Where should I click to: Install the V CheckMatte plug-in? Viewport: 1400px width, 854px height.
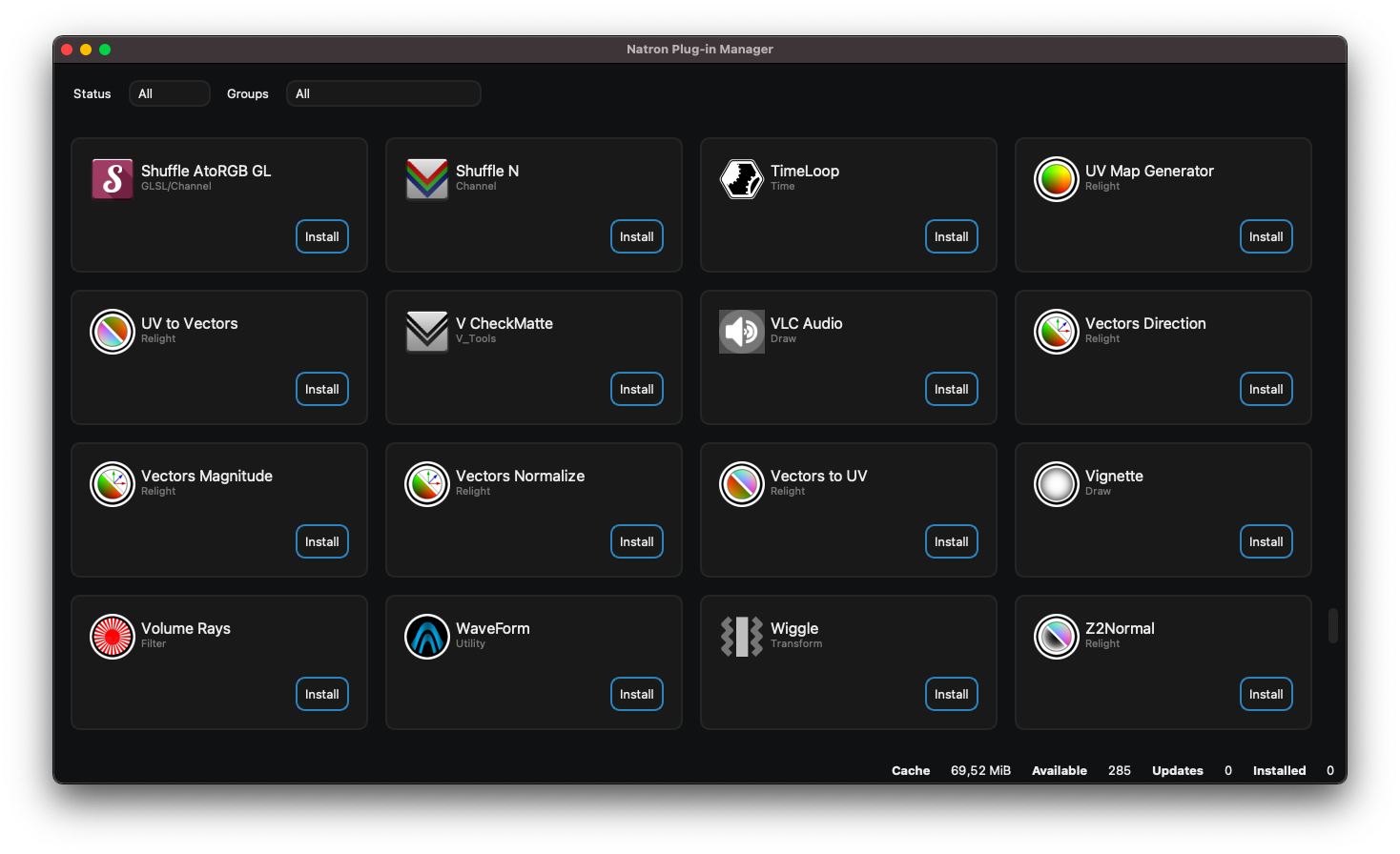point(637,389)
